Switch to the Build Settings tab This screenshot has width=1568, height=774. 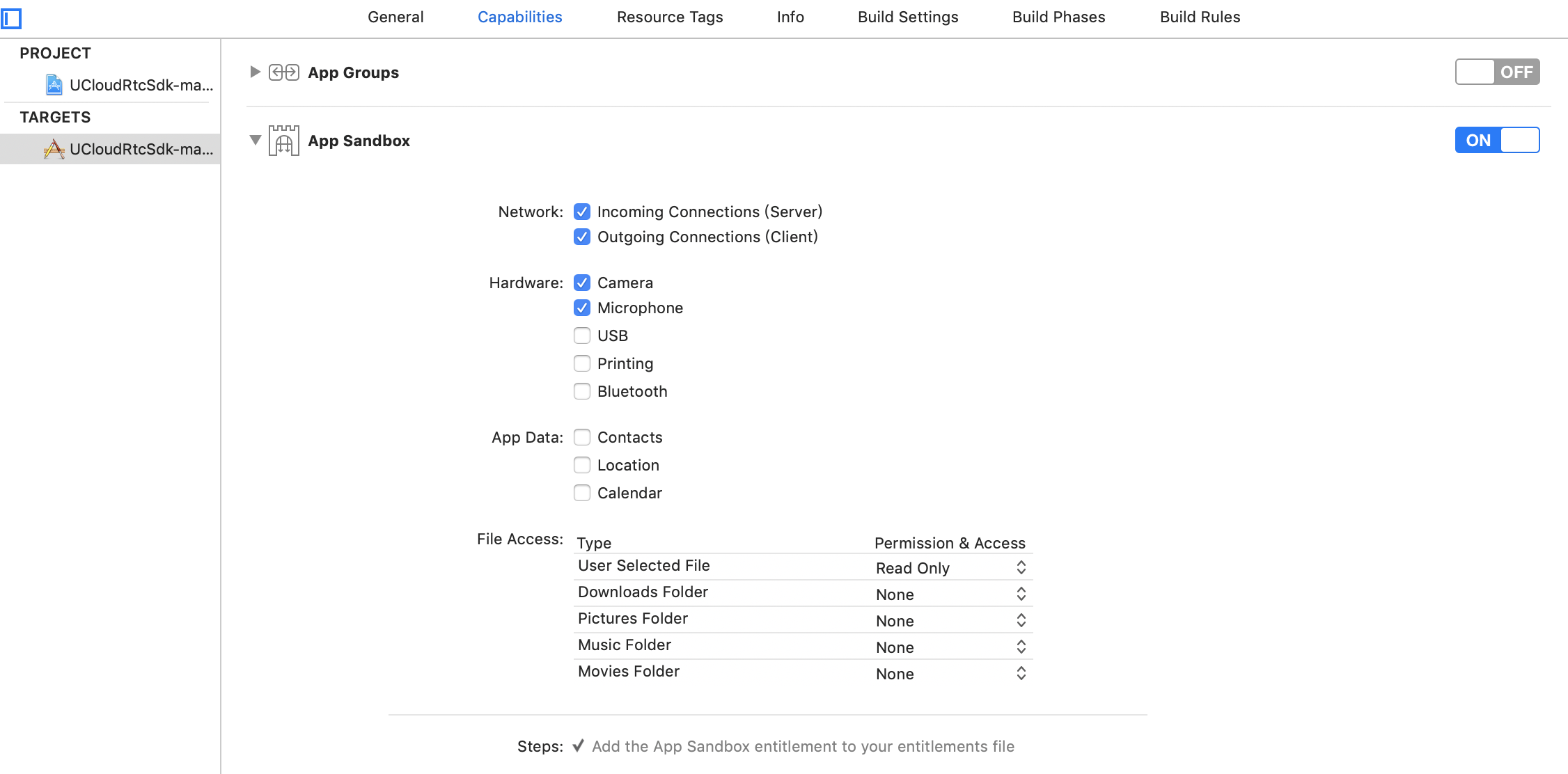pyautogui.click(x=907, y=17)
